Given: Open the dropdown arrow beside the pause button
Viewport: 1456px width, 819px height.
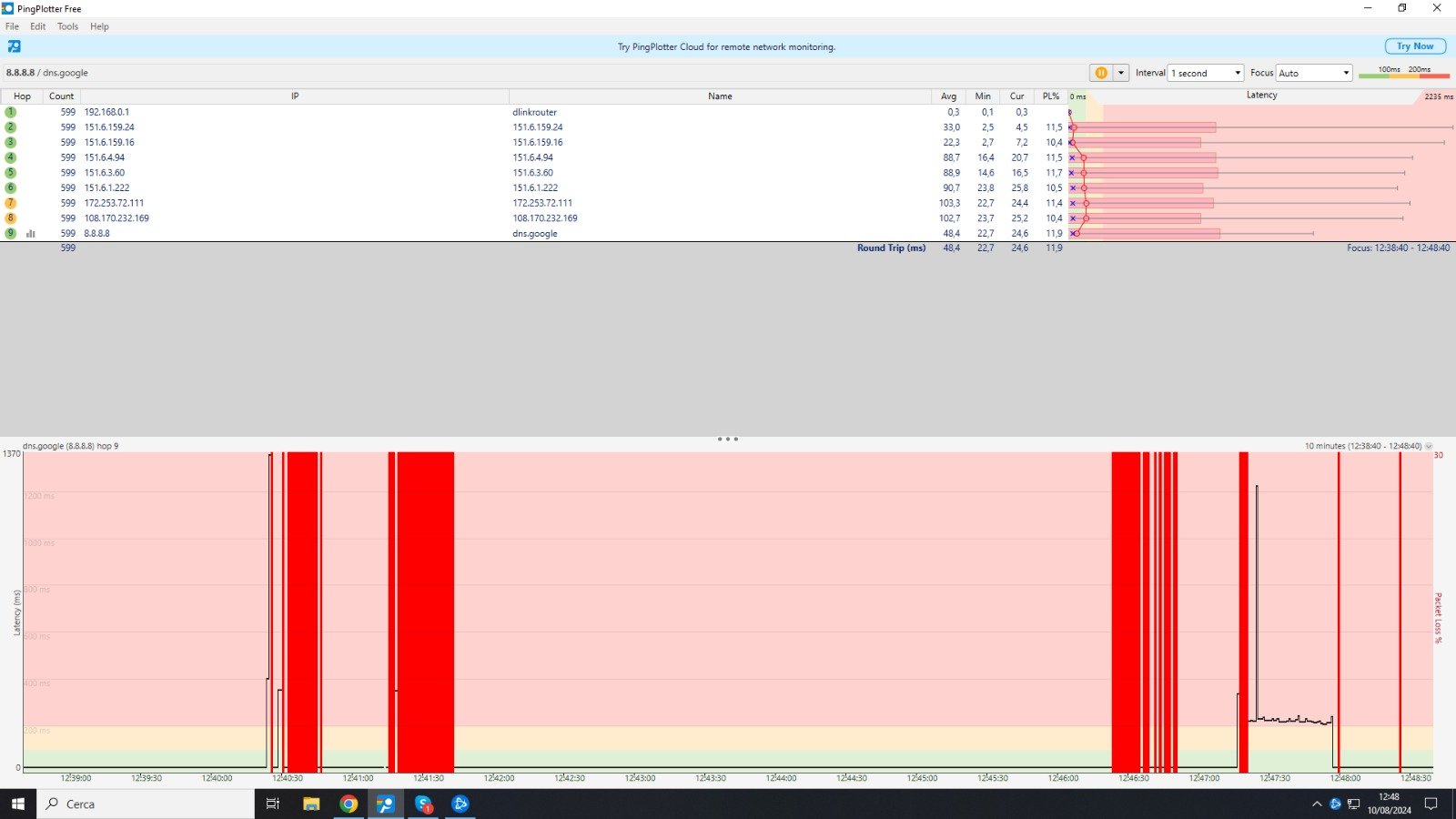Looking at the screenshot, I should [x=1121, y=73].
